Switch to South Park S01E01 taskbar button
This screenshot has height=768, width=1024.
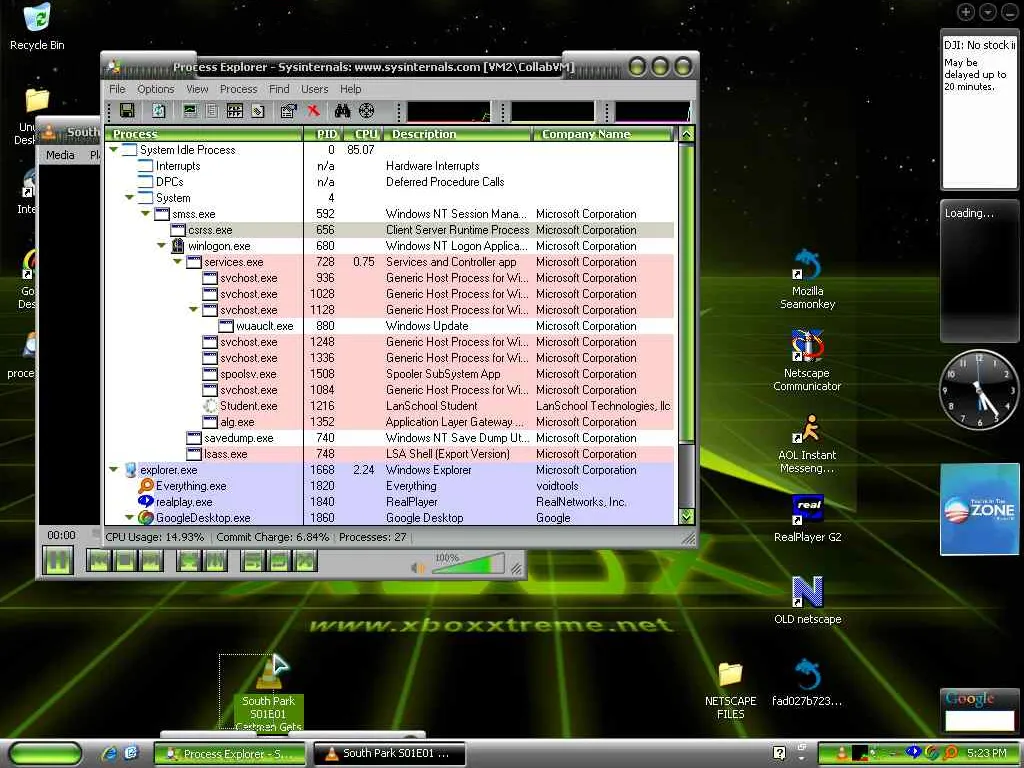pyautogui.click(x=390, y=753)
